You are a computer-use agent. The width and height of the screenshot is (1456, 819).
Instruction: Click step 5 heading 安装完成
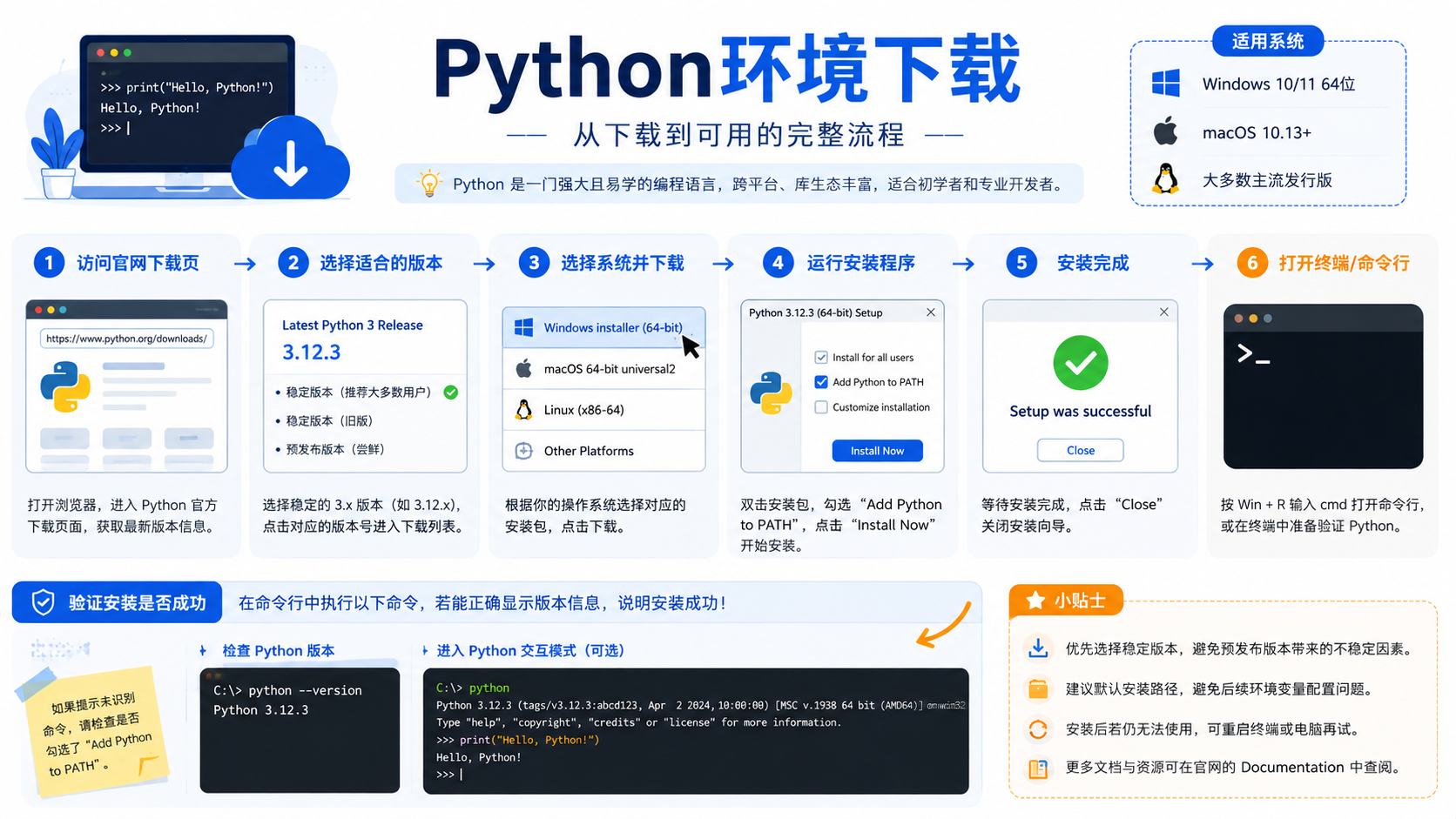click(1092, 263)
